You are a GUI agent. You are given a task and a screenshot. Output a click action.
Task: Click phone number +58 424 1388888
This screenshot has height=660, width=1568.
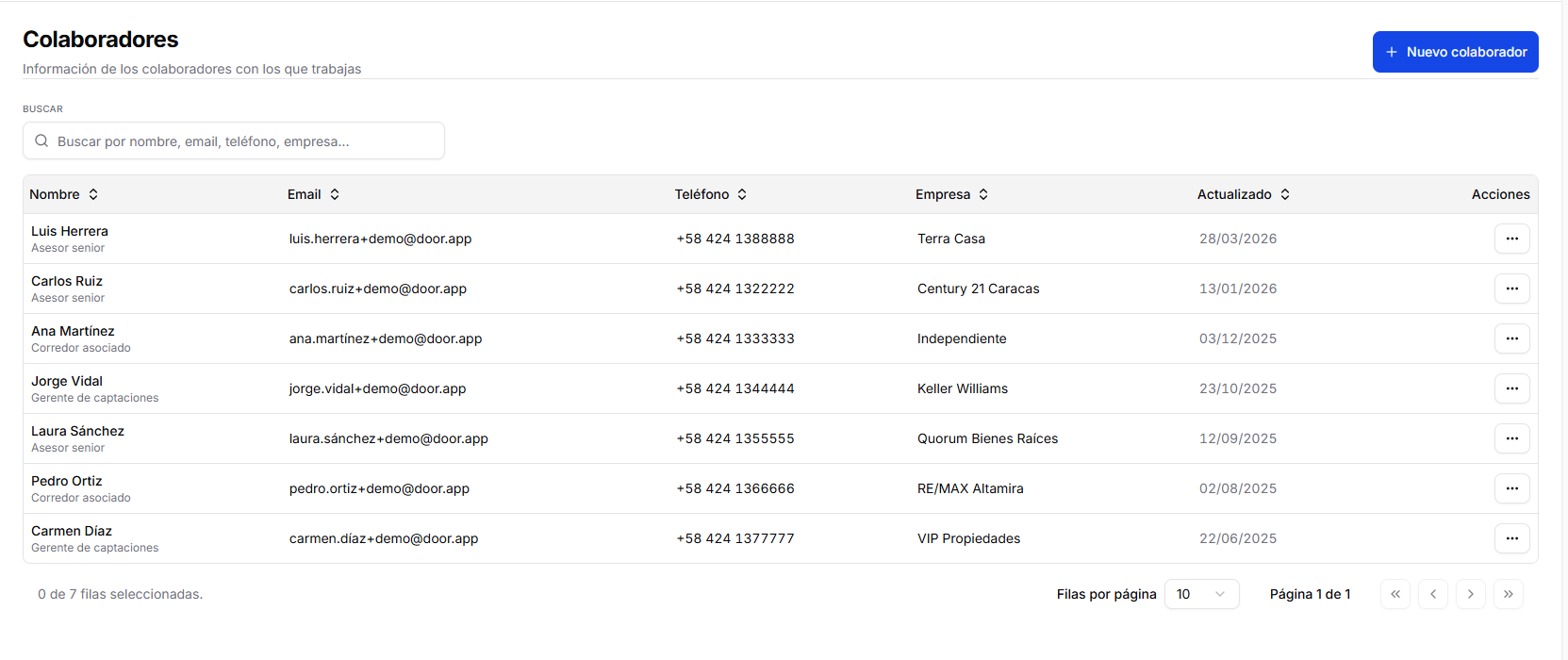pos(735,239)
